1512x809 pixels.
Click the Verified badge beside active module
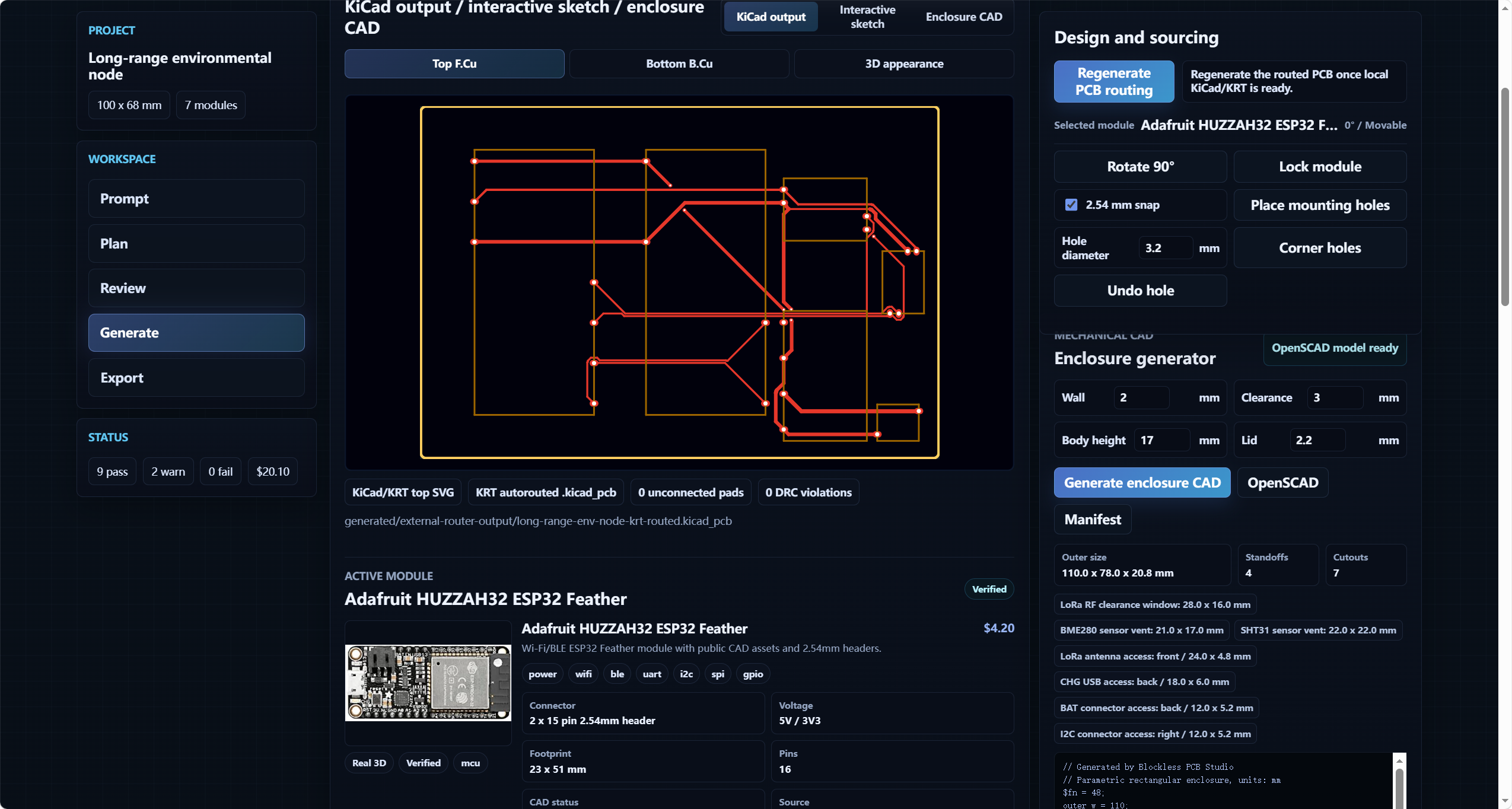coord(989,589)
